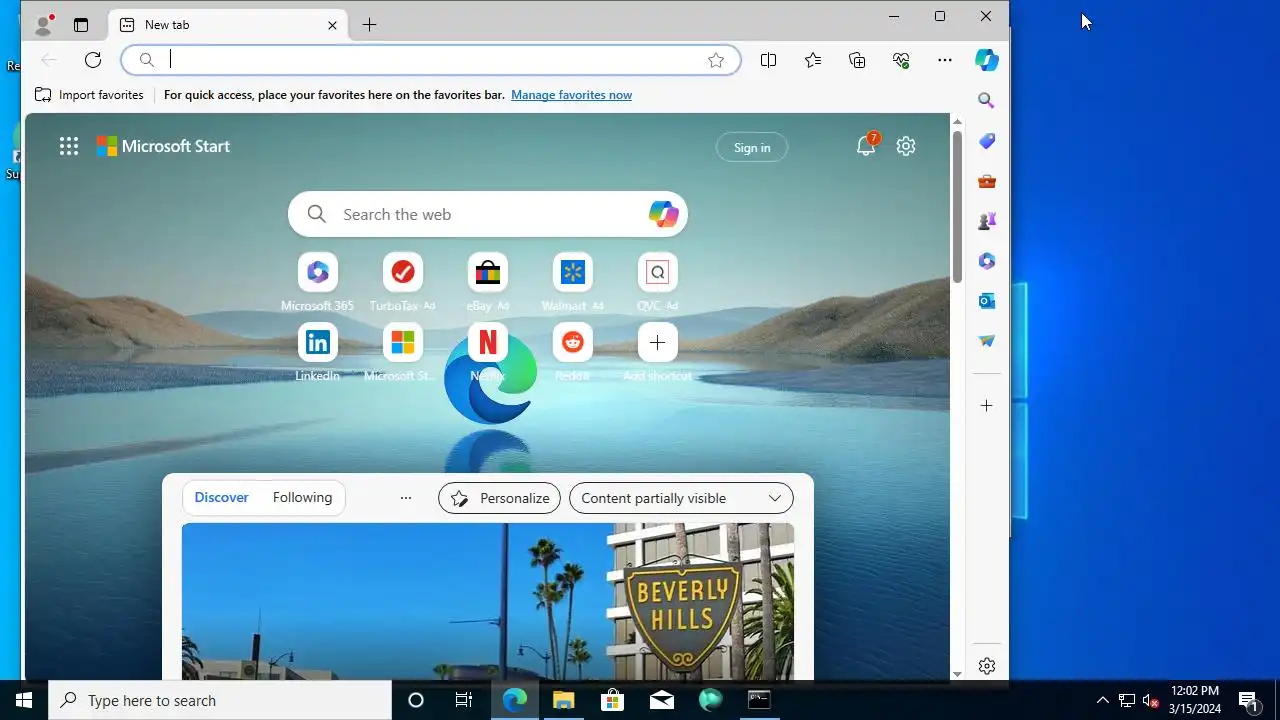
Task: Open the Favorites list icon
Action: pyautogui.click(x=813, y=60)
